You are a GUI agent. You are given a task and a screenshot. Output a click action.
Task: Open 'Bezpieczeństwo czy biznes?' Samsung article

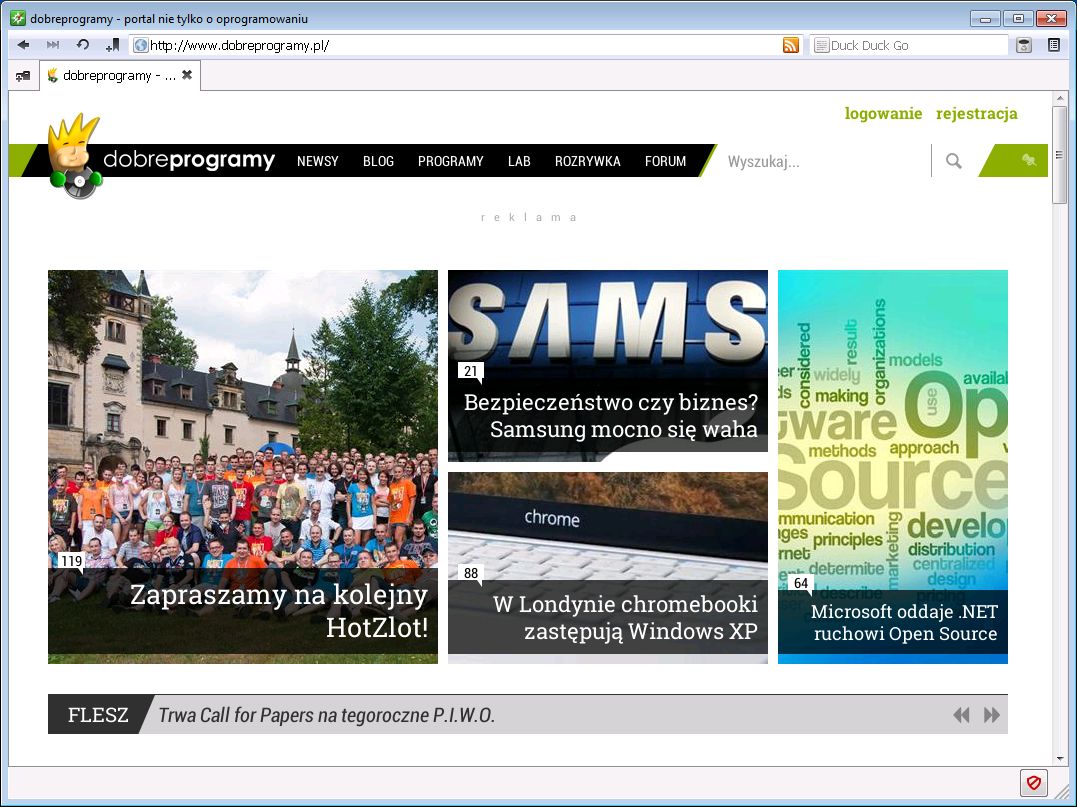point(611,416)
